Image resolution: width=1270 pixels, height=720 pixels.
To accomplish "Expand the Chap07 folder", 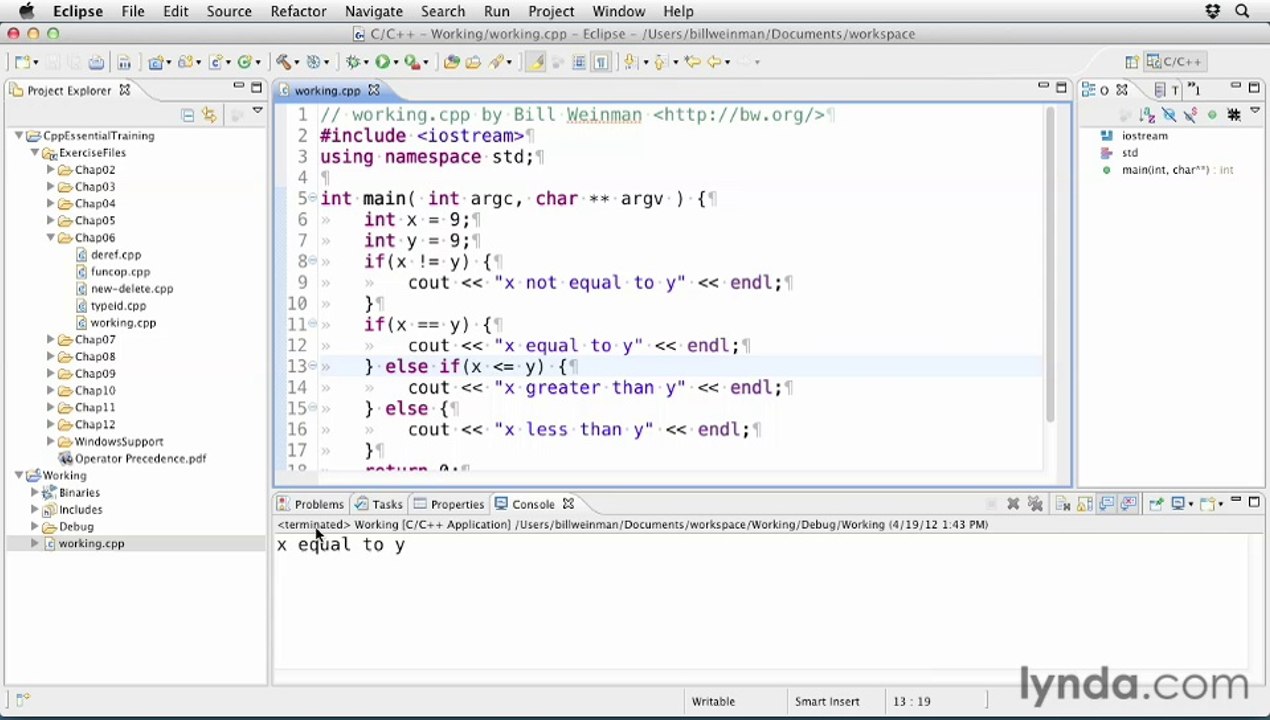I will [51, 340].
